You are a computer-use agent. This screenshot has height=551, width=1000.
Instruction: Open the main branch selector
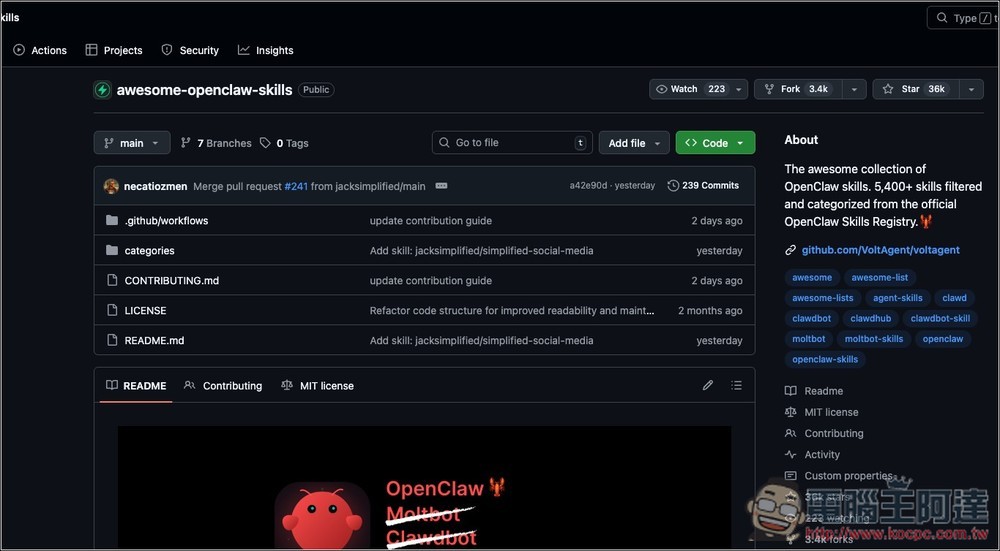[x=132, y=143]
